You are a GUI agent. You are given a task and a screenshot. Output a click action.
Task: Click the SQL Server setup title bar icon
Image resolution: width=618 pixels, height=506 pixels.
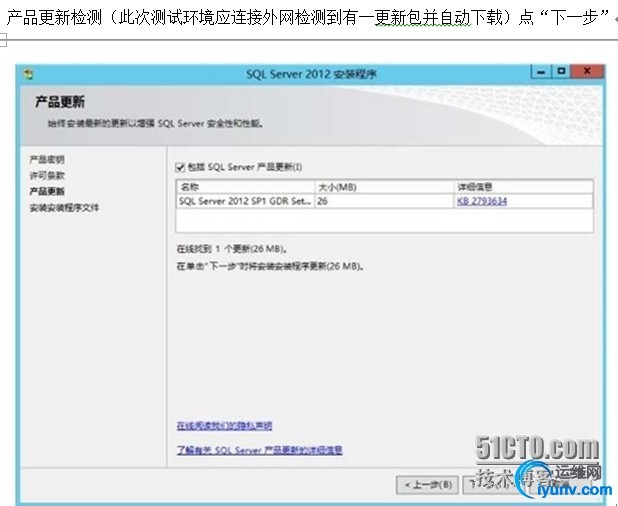tap(28, 74)
